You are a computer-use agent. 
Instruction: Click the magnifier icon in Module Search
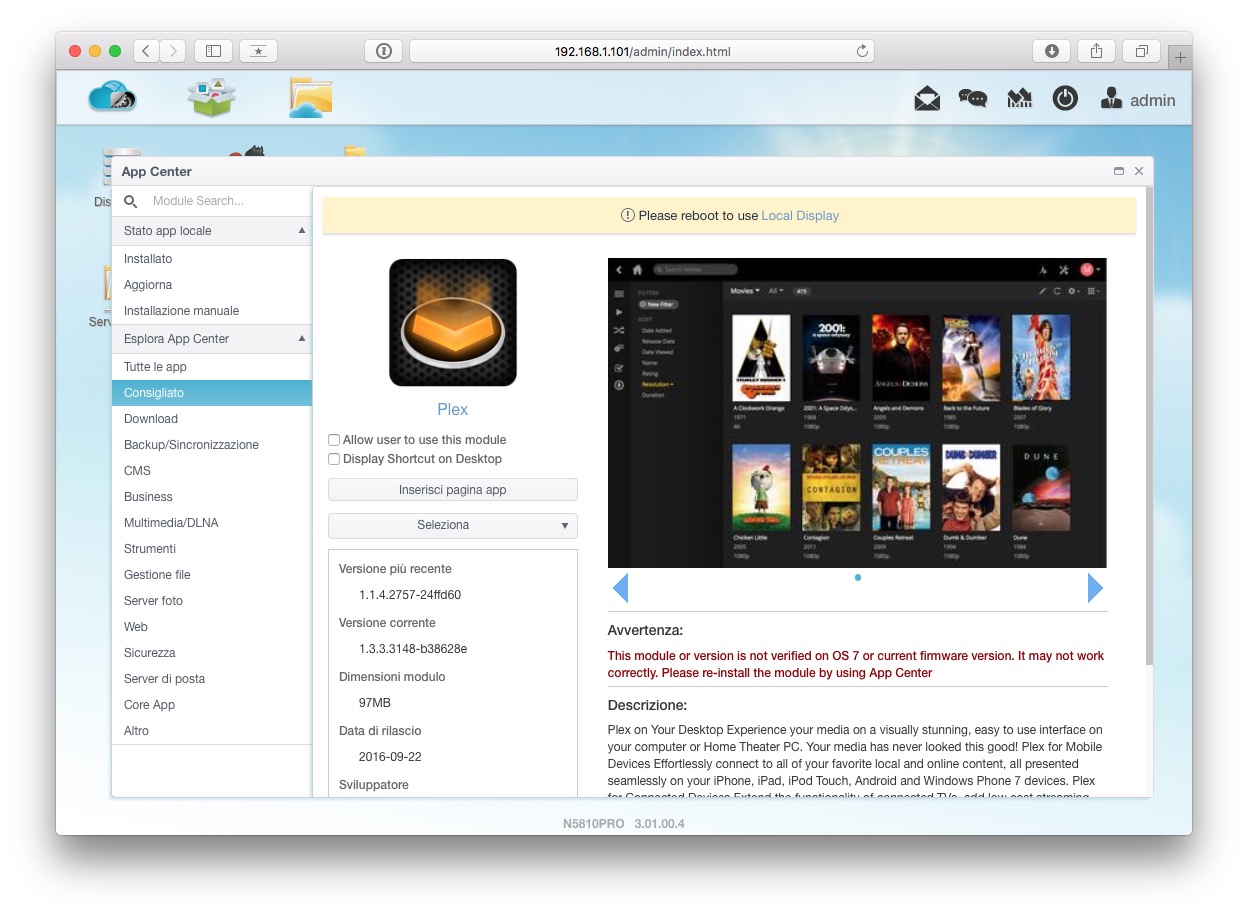click(131, 201)
